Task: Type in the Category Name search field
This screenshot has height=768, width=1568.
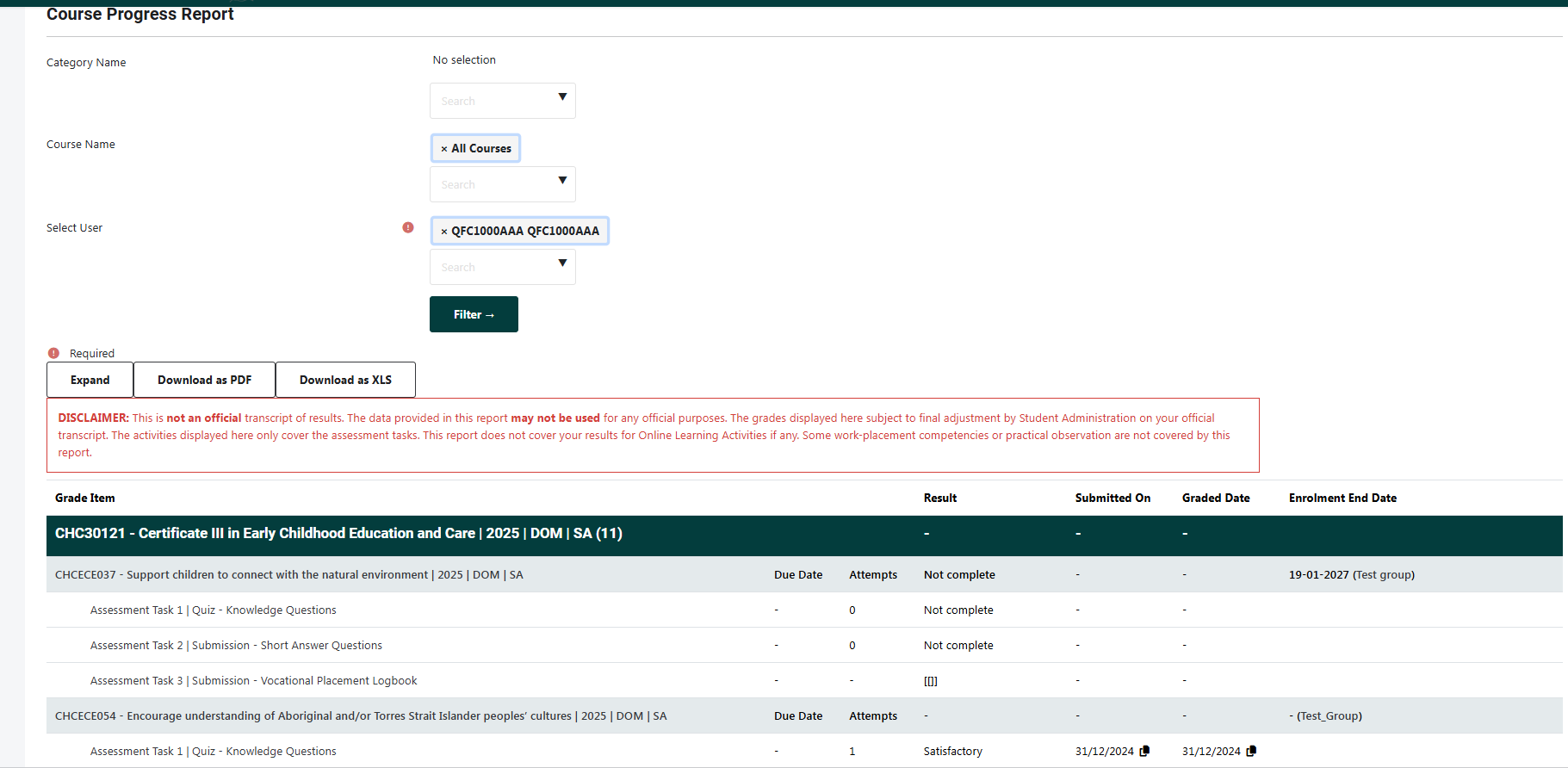Action: [491, 102]
